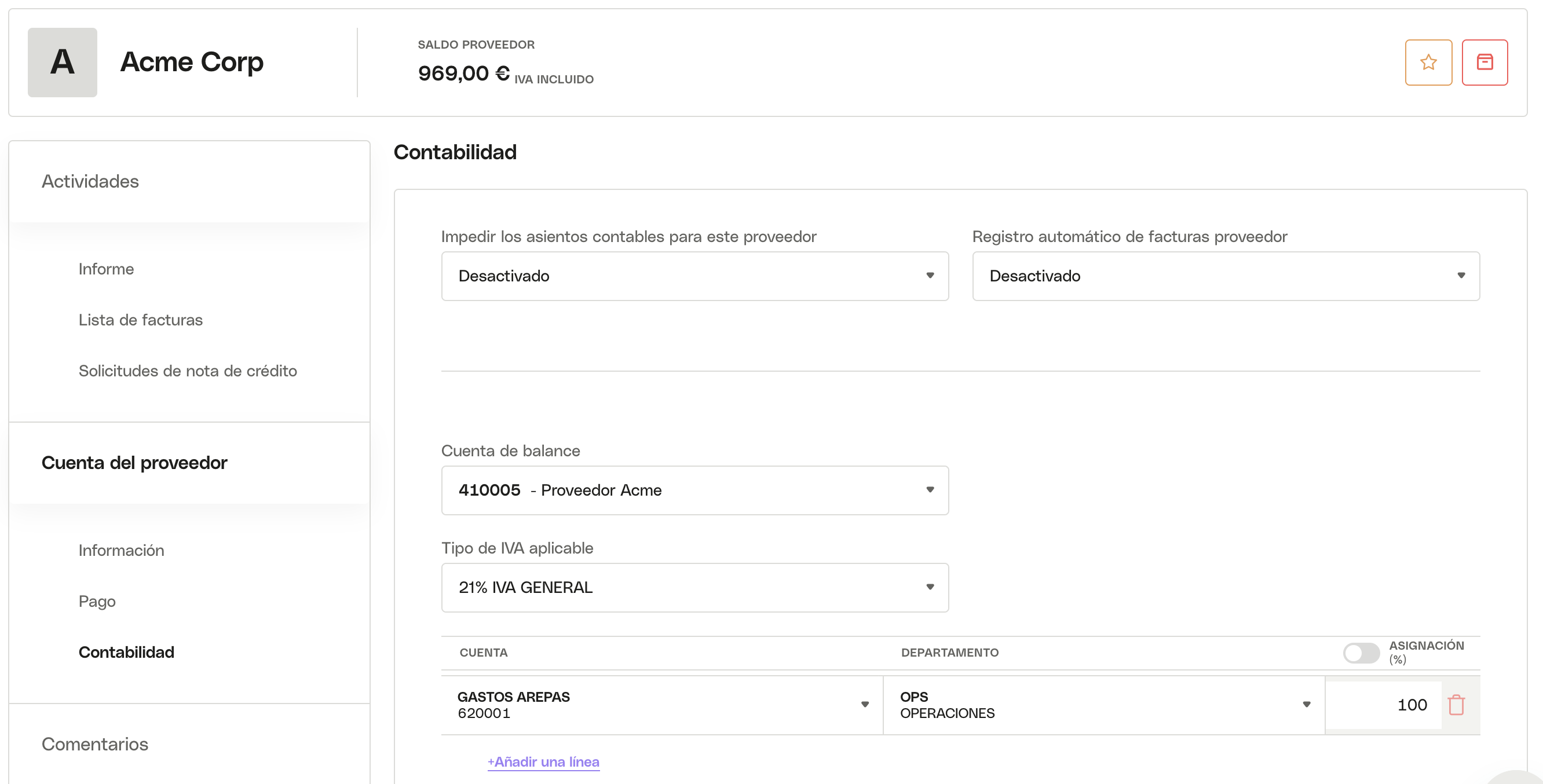Click the Contabilidad page heading
This screenshot has height=784, width=1543.
455,152
